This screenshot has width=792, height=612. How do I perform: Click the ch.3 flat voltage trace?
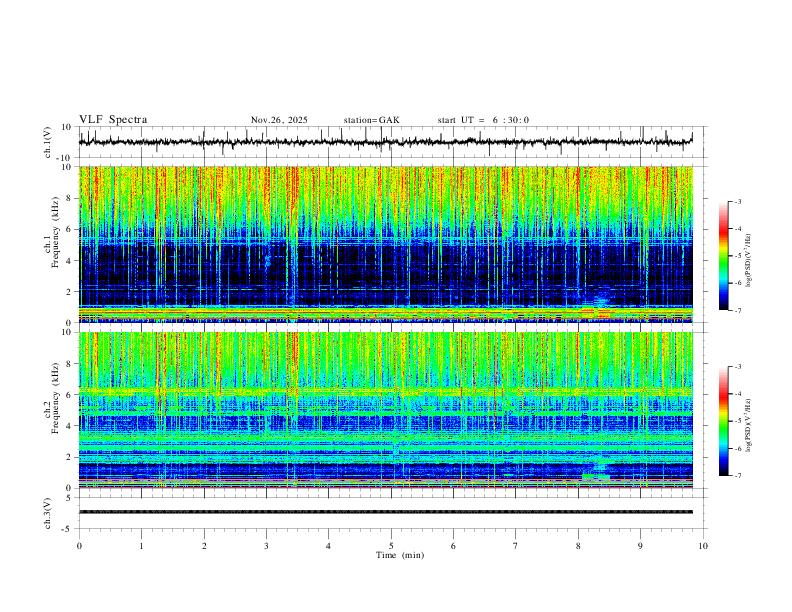point(385,512)
